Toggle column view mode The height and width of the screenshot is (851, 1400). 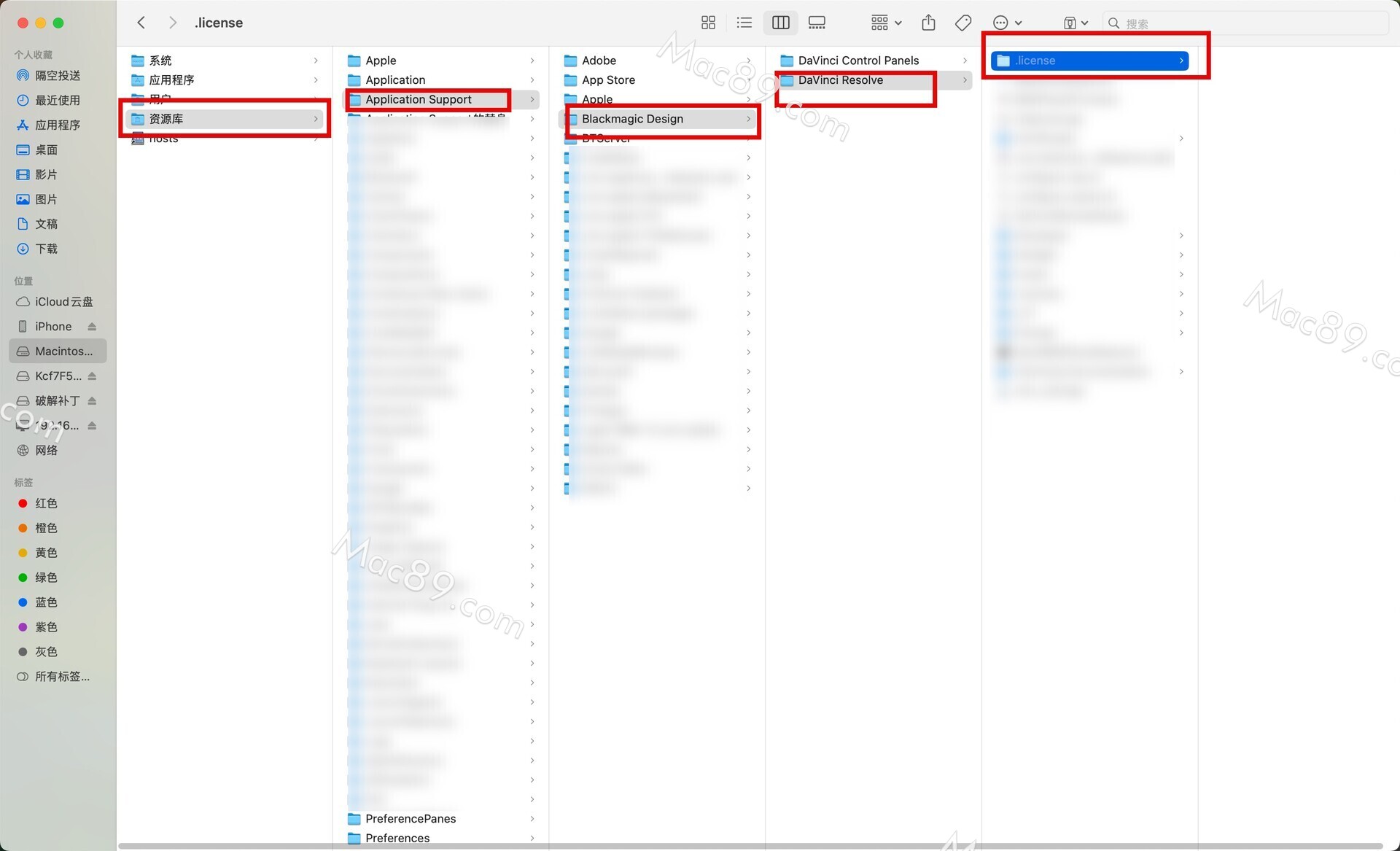pos(780,23)
